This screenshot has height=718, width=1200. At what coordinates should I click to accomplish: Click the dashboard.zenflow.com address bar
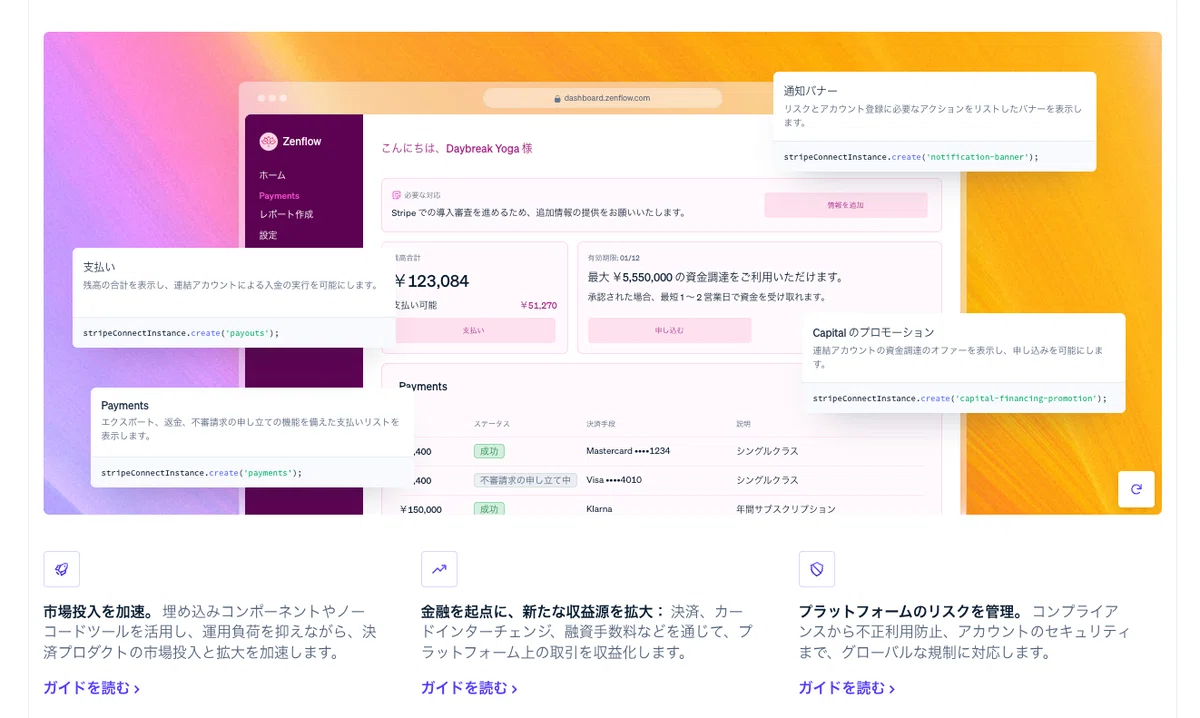coord(602,98)
